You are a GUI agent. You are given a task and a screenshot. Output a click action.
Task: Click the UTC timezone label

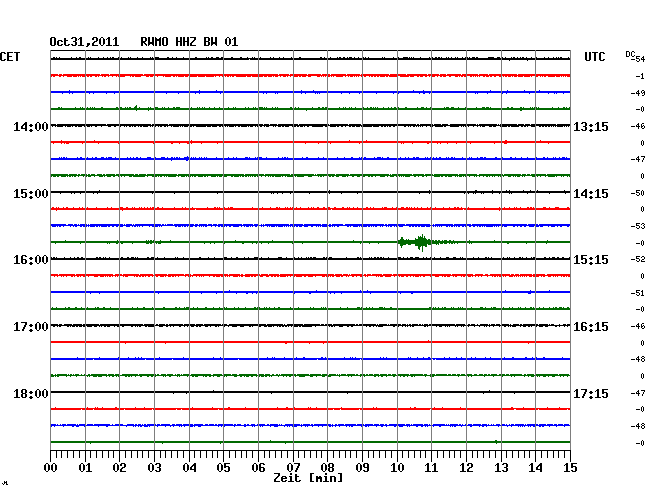(594, 57)
